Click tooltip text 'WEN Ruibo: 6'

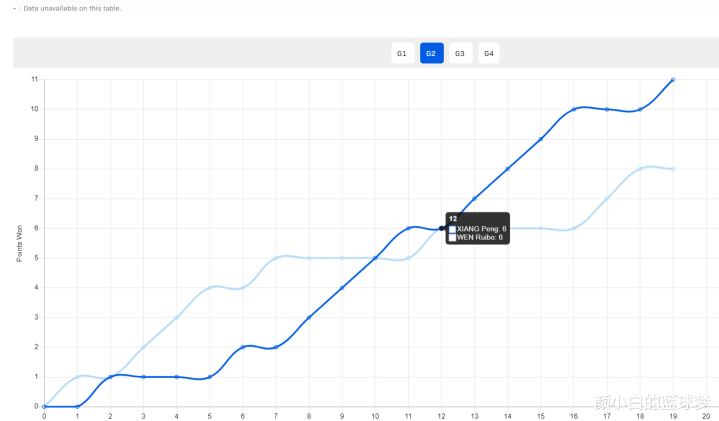480,237
